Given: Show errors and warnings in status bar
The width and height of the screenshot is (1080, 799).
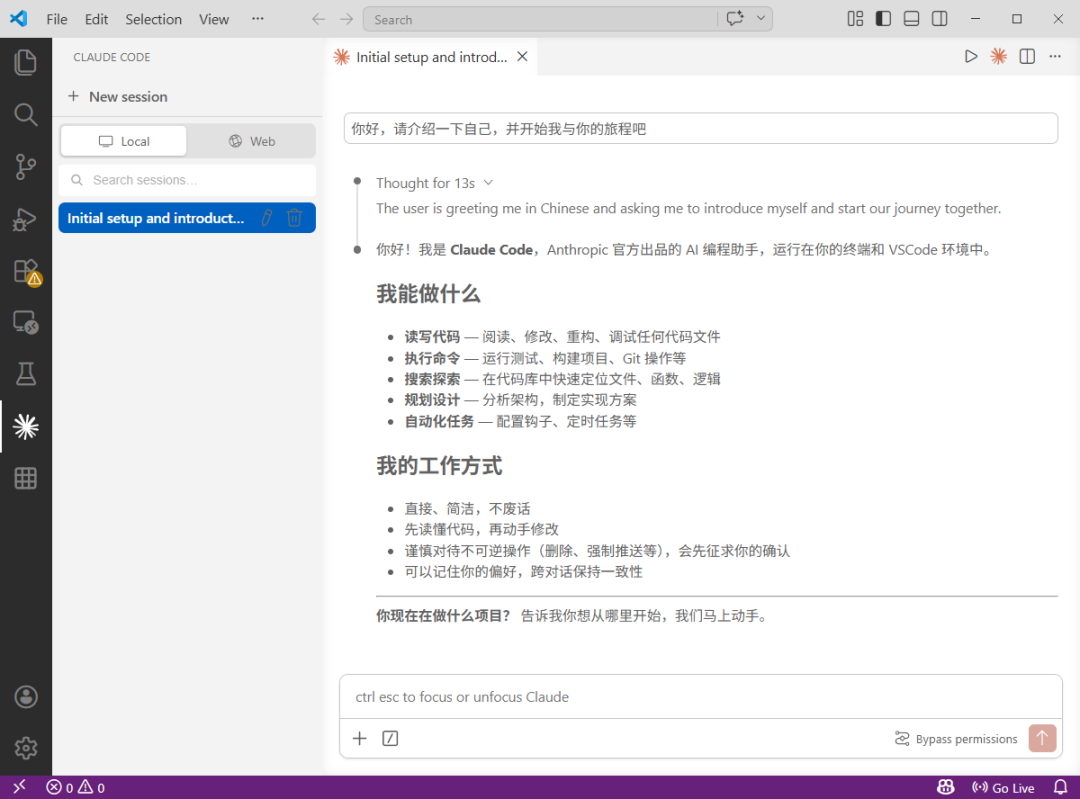Looking at the screenshot, I should click(76, 787).
